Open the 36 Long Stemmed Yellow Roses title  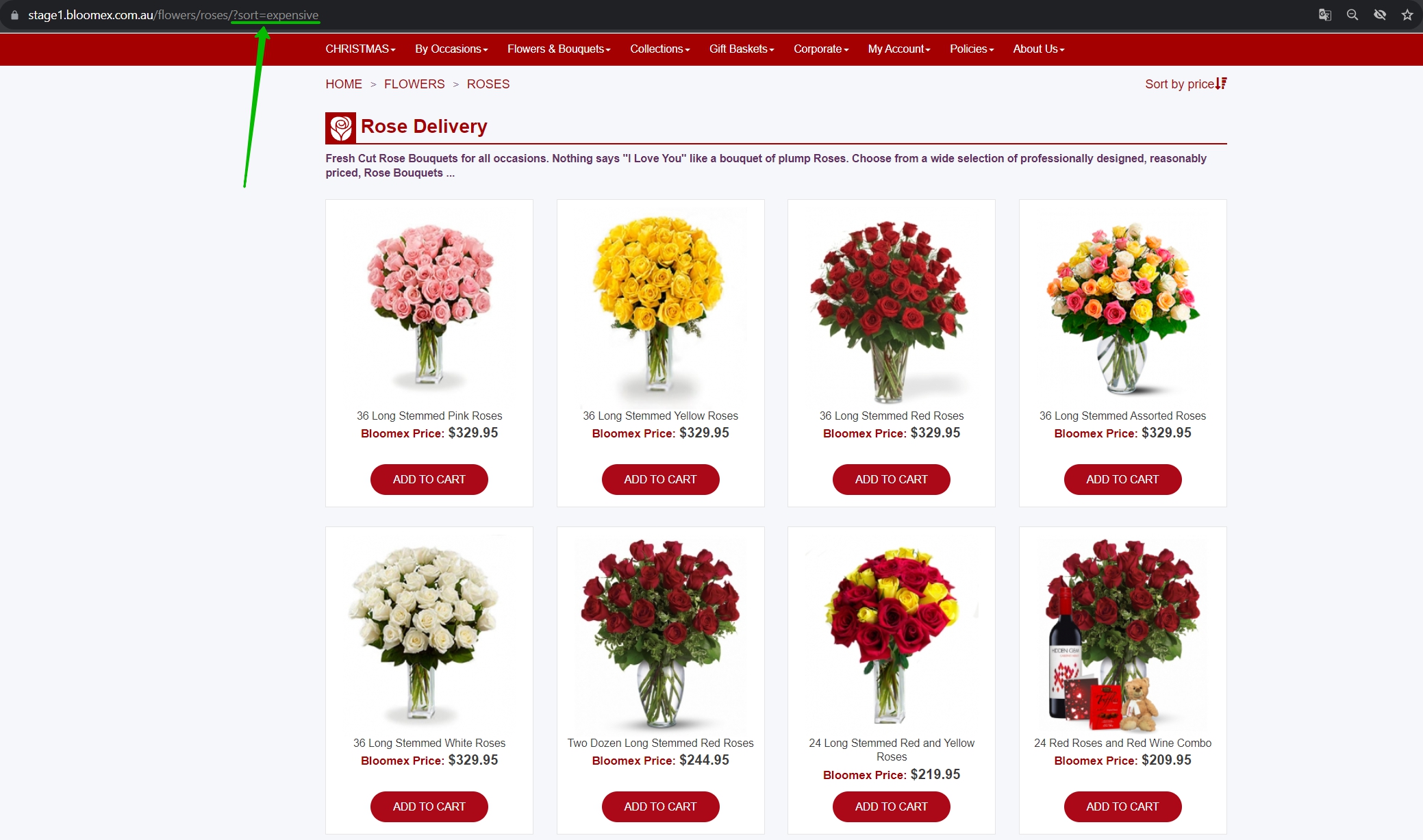(x=660, y=416)
